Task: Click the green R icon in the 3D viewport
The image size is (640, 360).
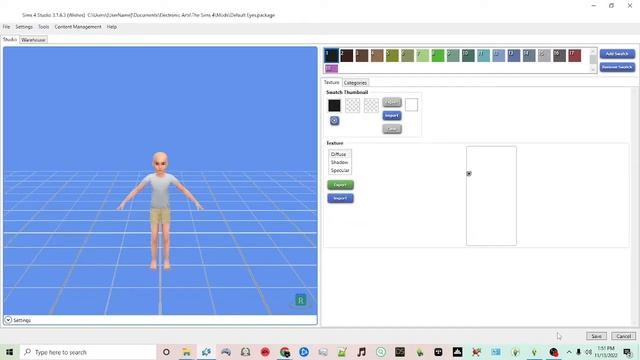Action: pyautogui.click(x=301, y=300)
